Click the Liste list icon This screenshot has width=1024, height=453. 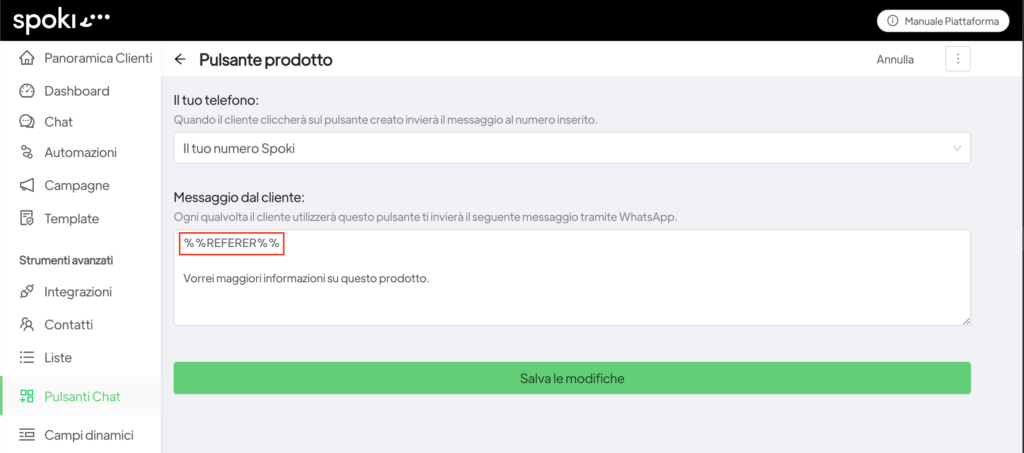pyautogui.click(x=27, y=357)
